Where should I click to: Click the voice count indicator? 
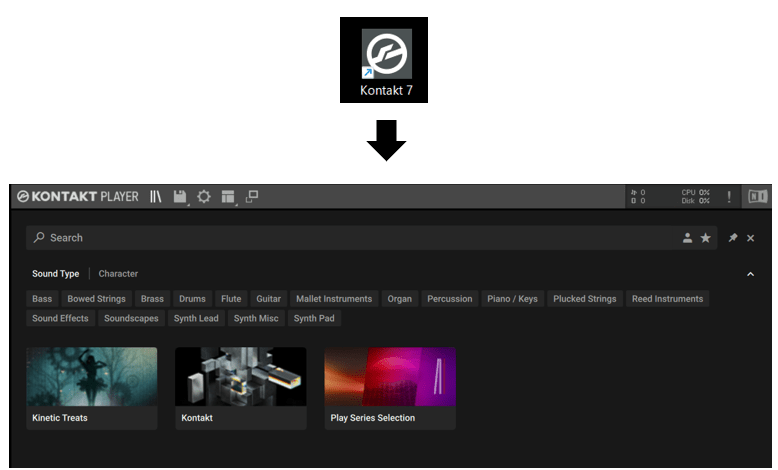638,193
